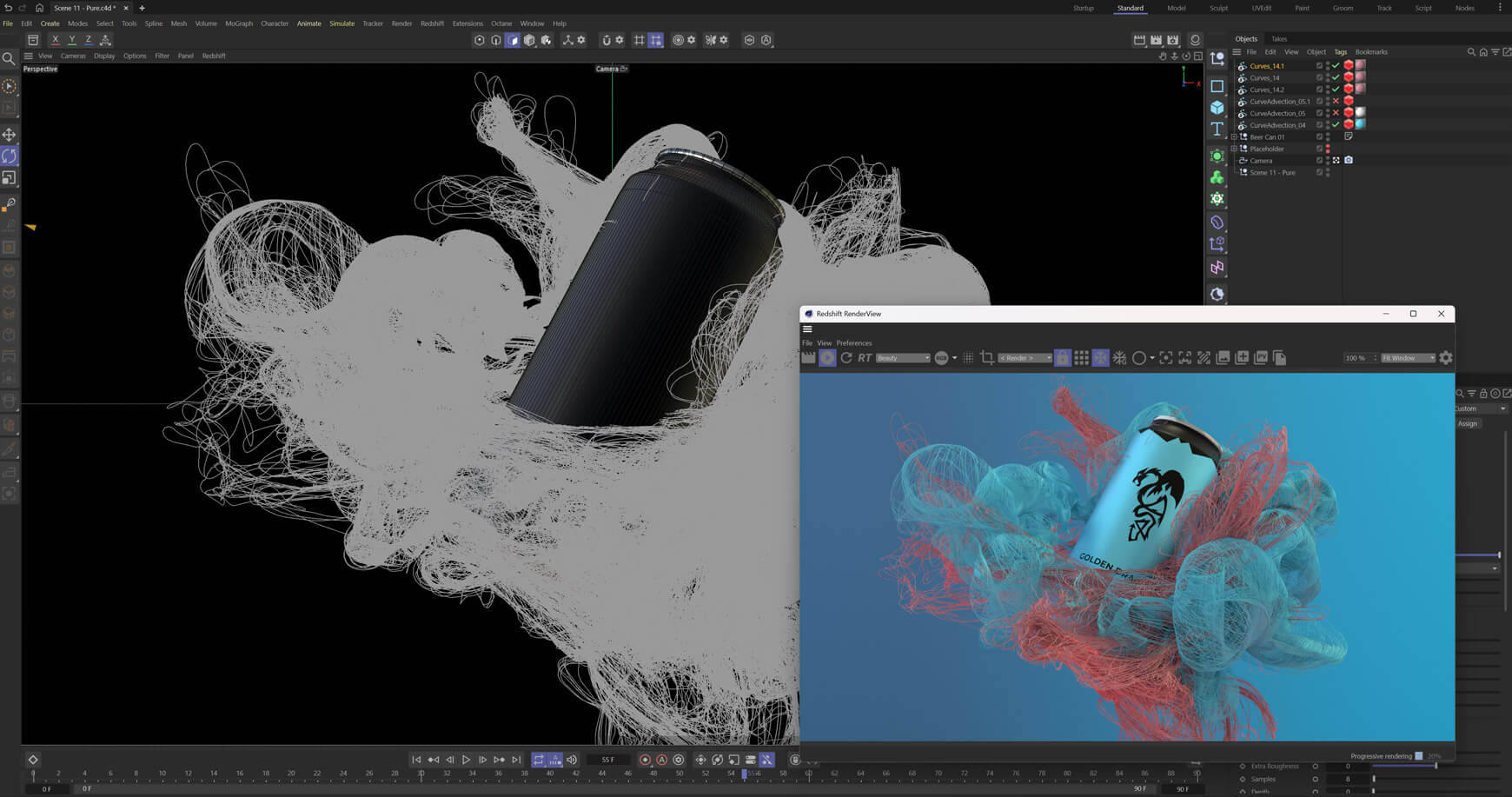Toggle X axis lock
Viewport: 1512px width, 797px height.
tap(56, 40)
